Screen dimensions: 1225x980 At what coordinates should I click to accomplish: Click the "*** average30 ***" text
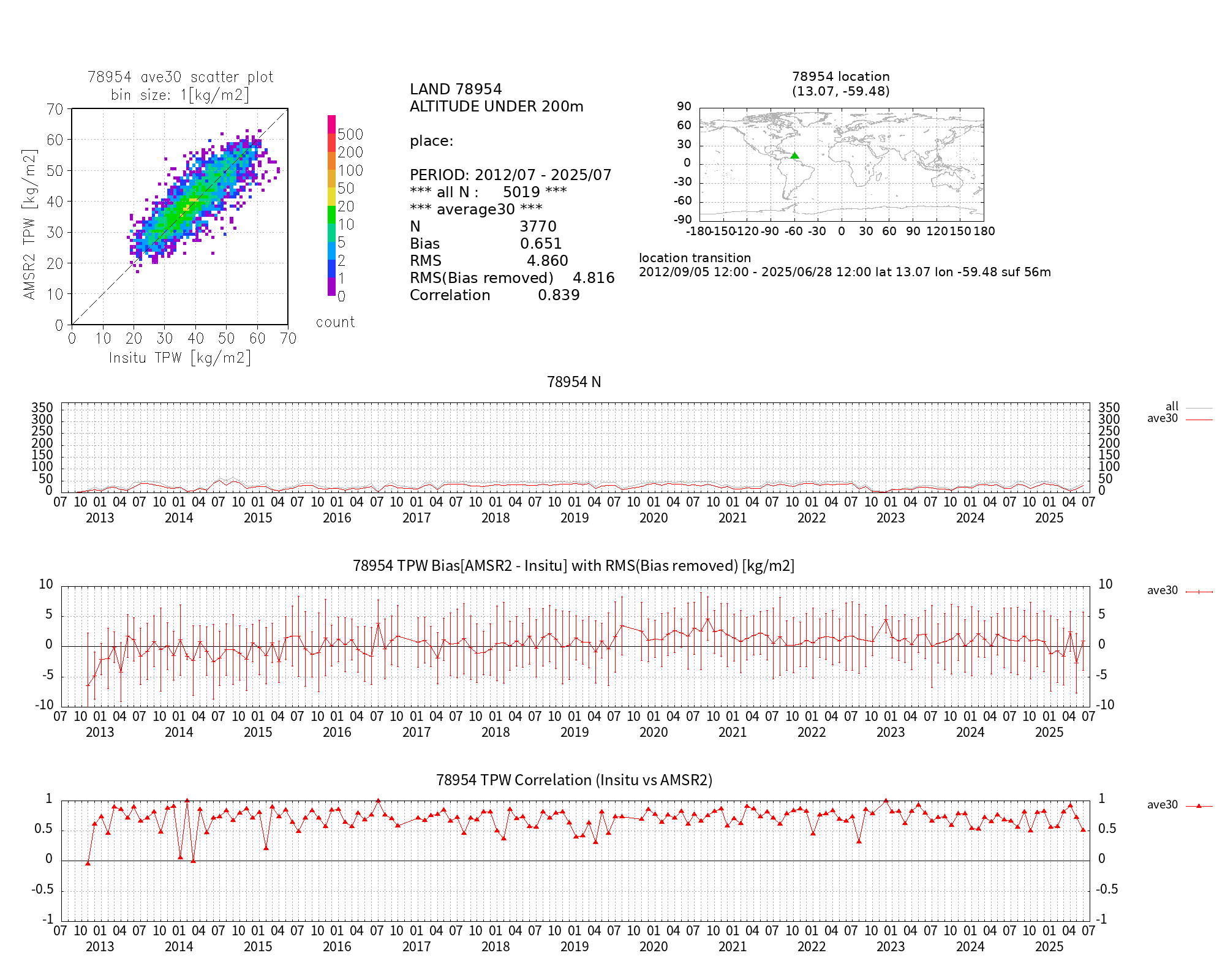476,209
